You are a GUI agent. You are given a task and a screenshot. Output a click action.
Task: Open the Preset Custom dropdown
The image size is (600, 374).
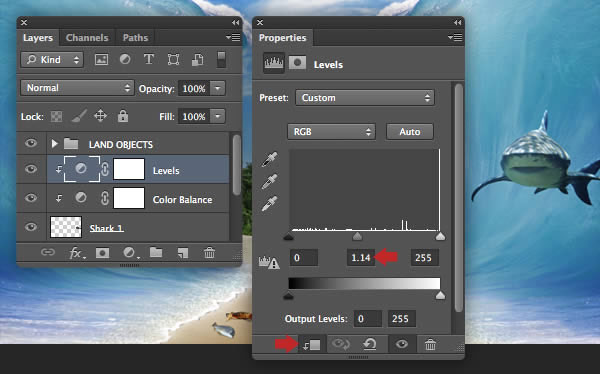[x=365, y=98]
